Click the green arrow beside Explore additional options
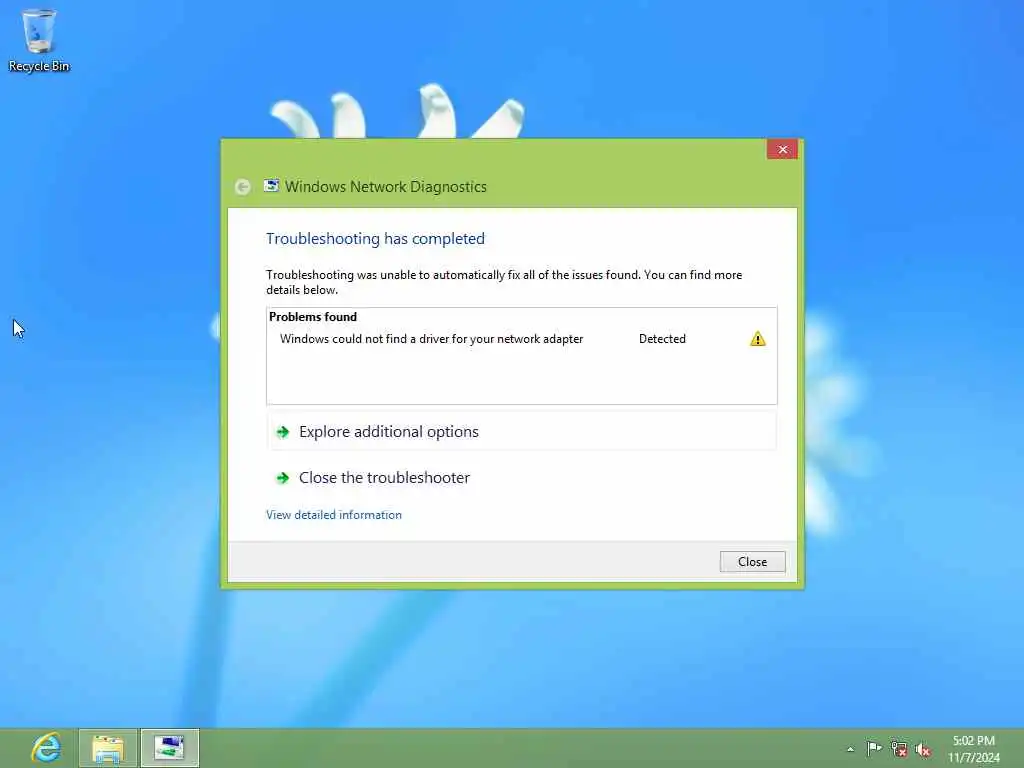The height and width of the screenshot is (768, 1024). [283, 432]
